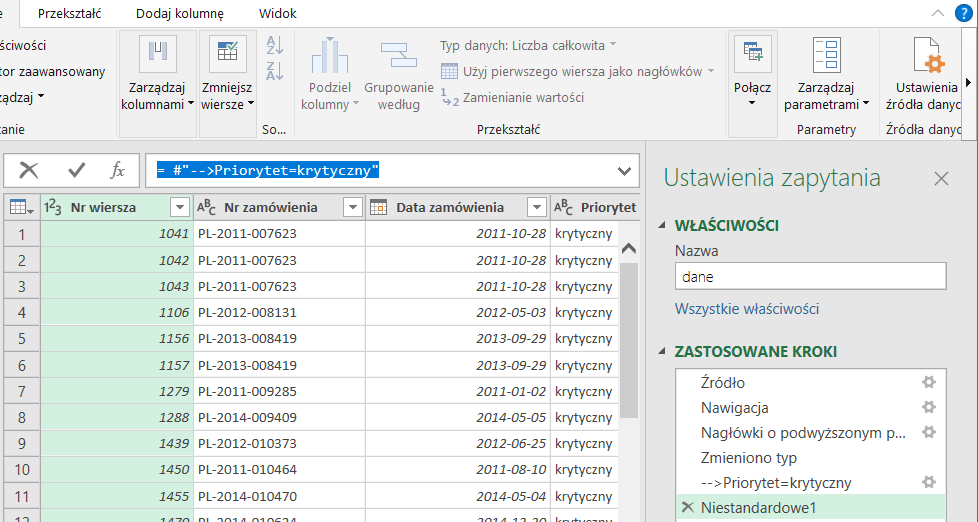Expand the formula bar chevron
The height and width of the screenshot is (522, 978).
click(626, 171)
